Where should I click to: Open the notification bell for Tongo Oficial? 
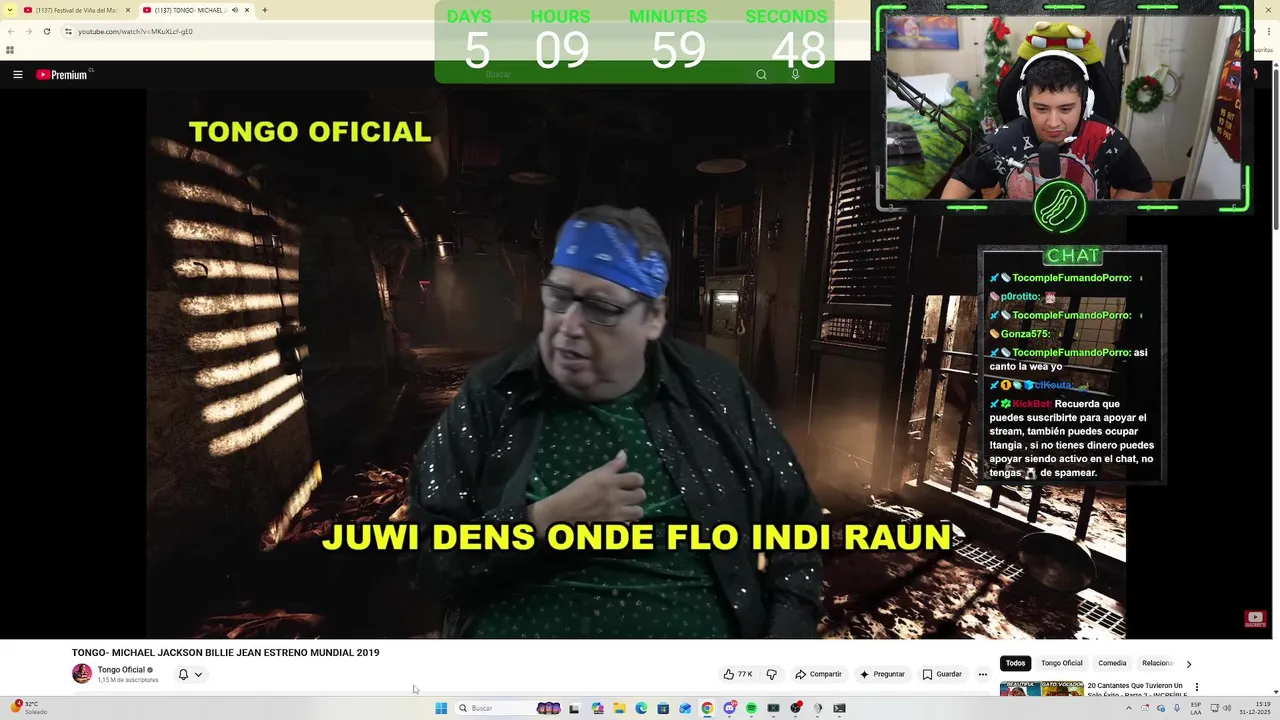pos(183,674)
